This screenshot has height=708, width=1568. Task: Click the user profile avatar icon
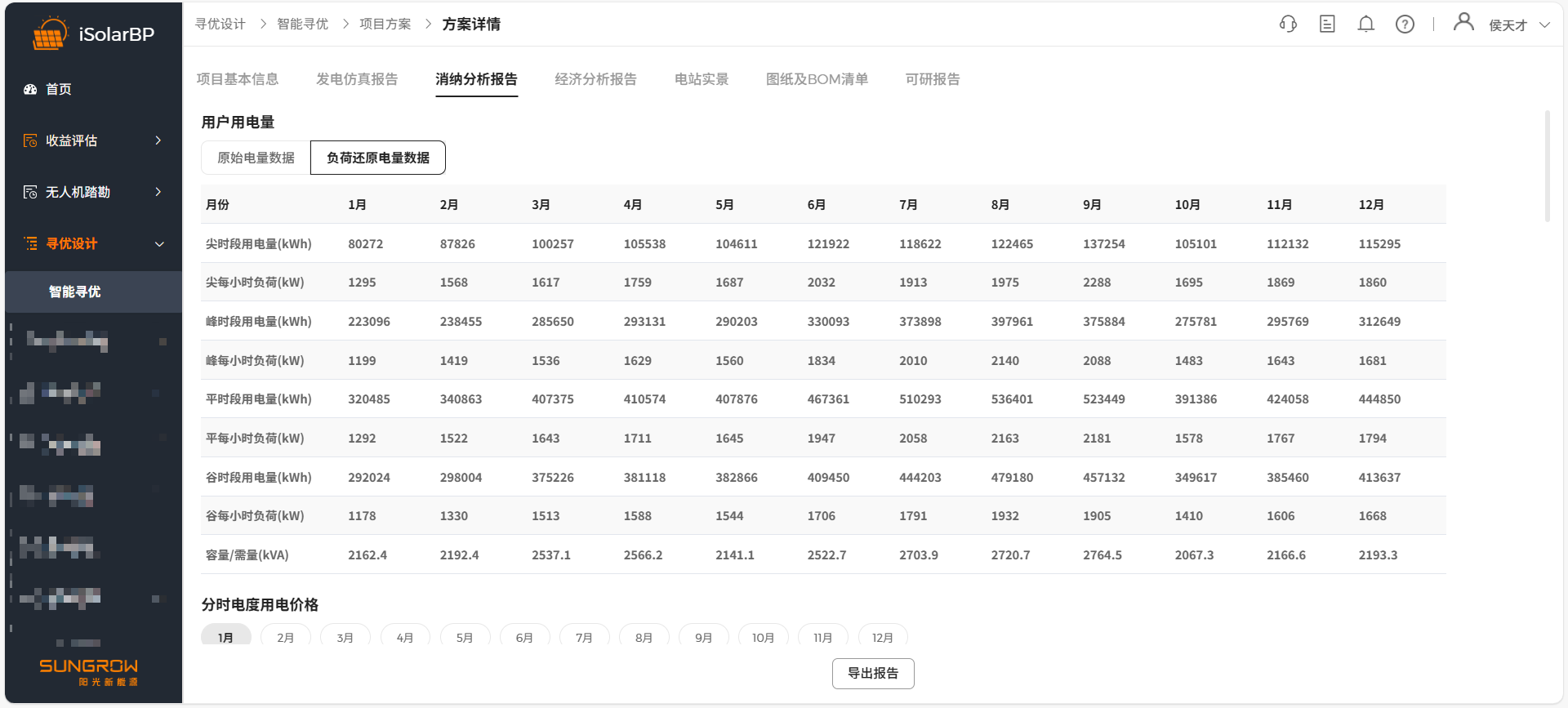[1463, 23]
